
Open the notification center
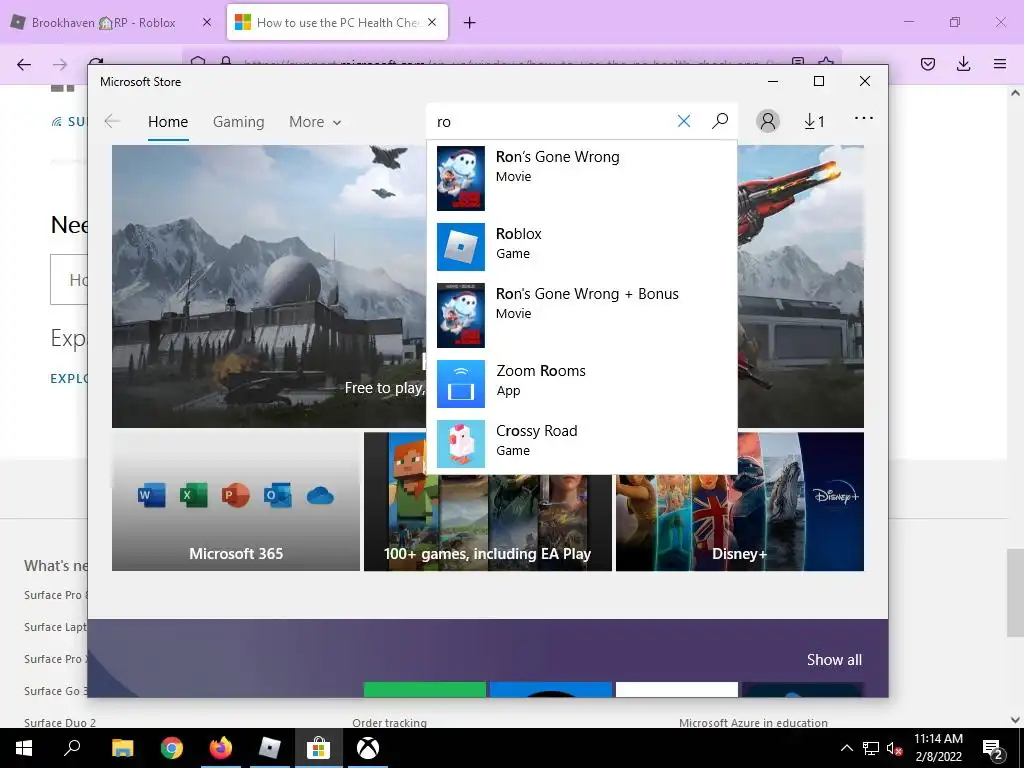(x=992, y=748)
